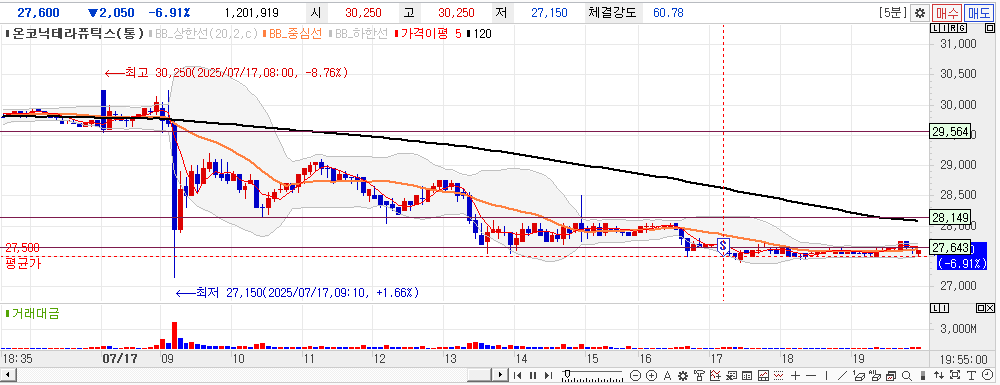The width and height of the screenshot is (1000, 385).
Task: Click the candle bar style icon
Action: click(922, 375)
